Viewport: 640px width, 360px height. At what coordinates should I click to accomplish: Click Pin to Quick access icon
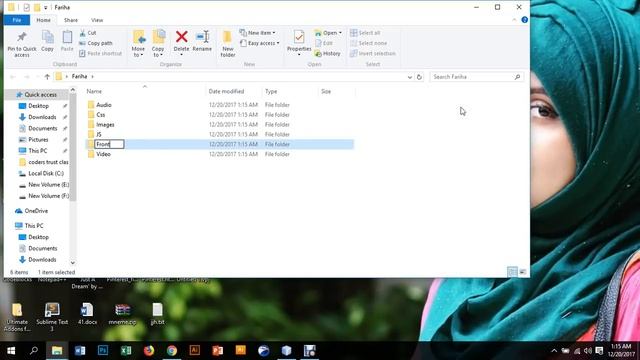click(x=22, y=38)
